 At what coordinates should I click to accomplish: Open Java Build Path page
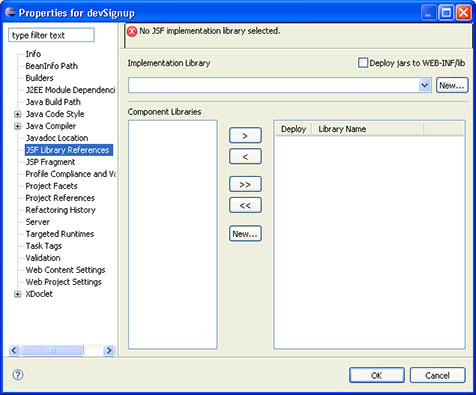(53, 102)
